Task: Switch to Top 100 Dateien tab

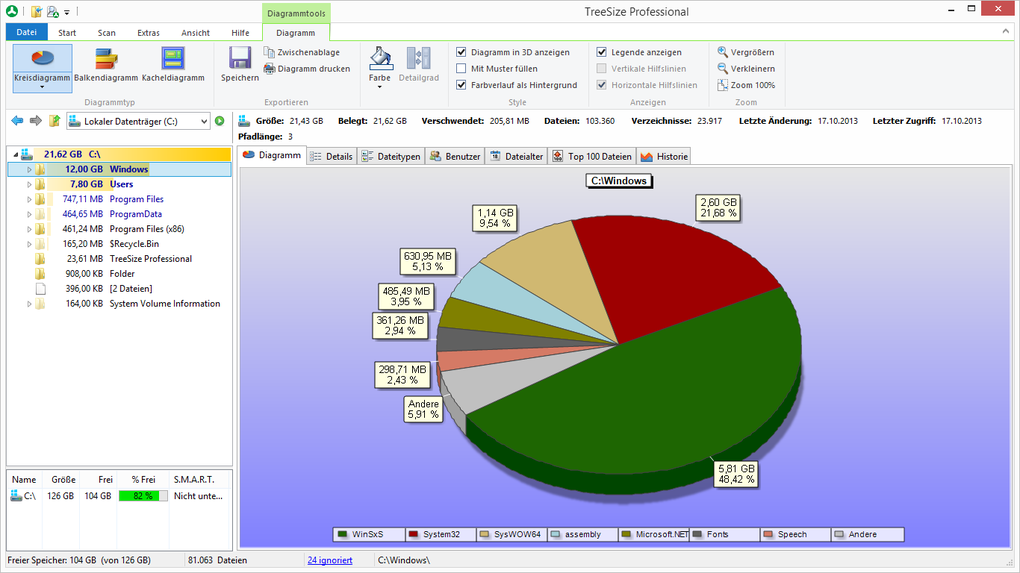Action: tap(592, 157)
